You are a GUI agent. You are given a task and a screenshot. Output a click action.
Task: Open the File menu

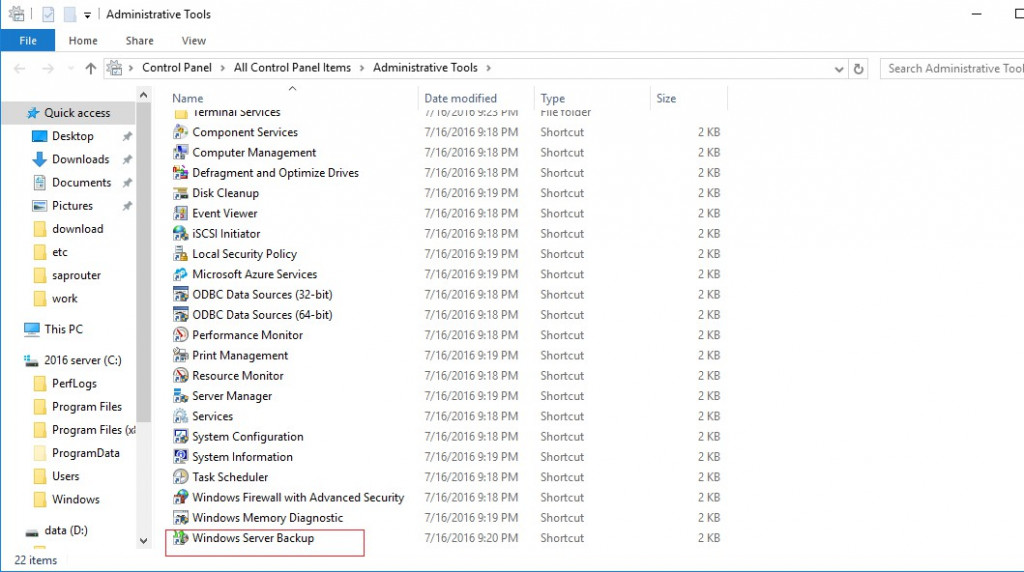[27, 40]
